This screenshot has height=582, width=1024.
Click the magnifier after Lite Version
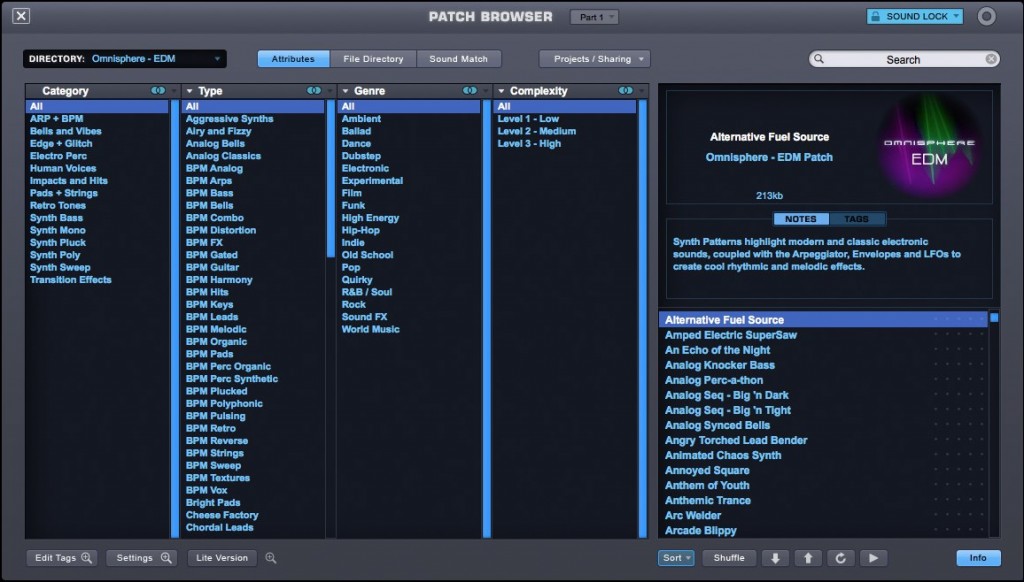coord(270,558)
